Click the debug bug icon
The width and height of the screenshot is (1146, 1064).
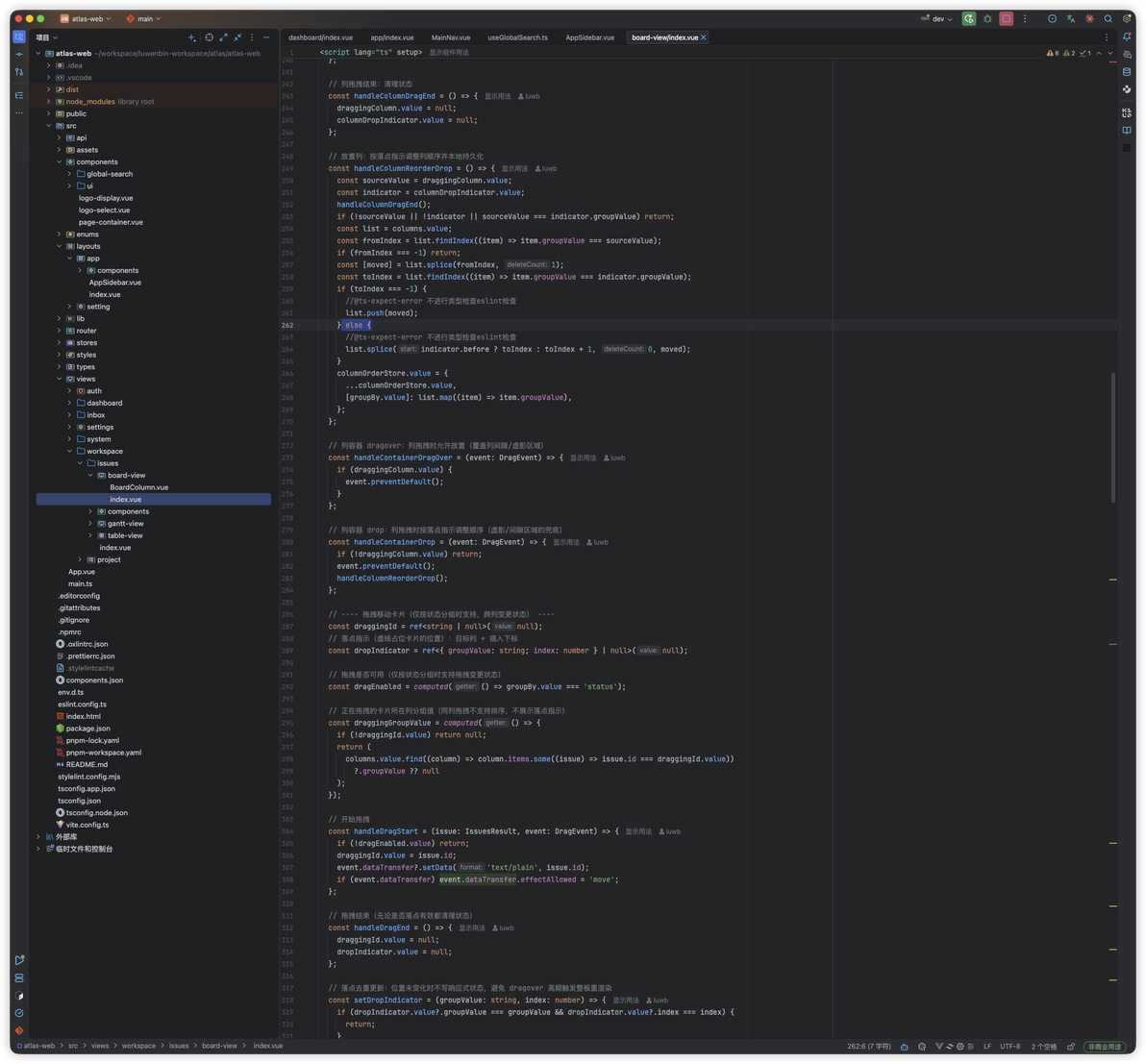pyautogui.click(x=987, y=19)
